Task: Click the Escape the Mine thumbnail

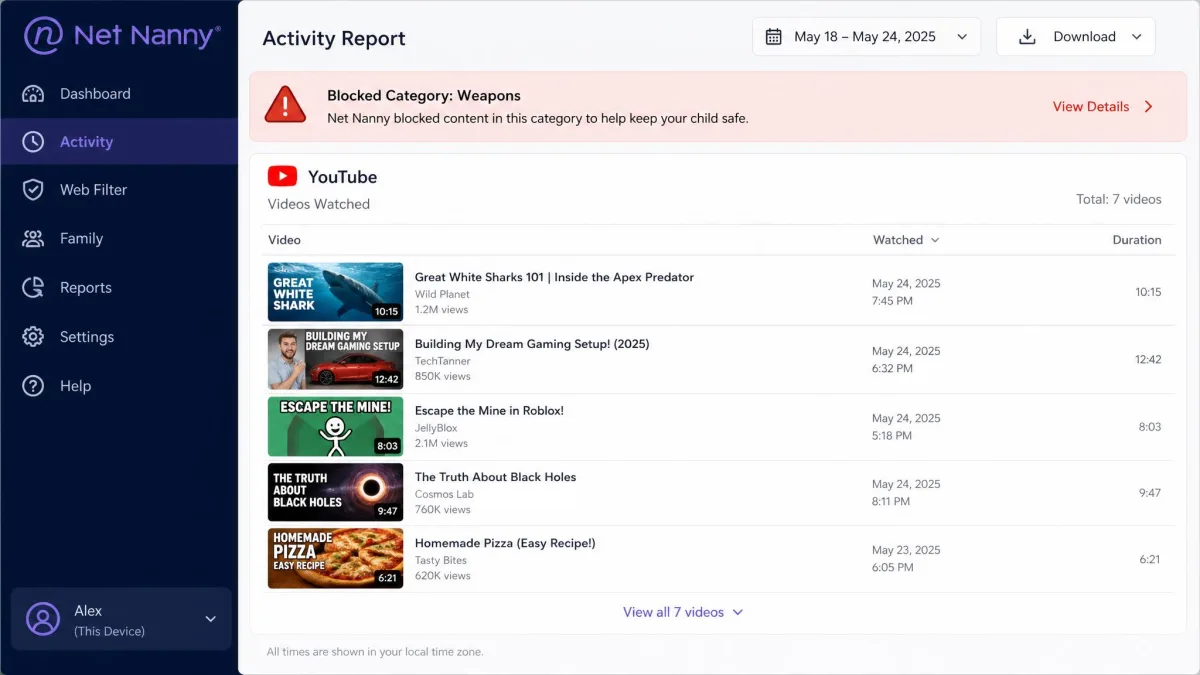Action: point(335,426)
